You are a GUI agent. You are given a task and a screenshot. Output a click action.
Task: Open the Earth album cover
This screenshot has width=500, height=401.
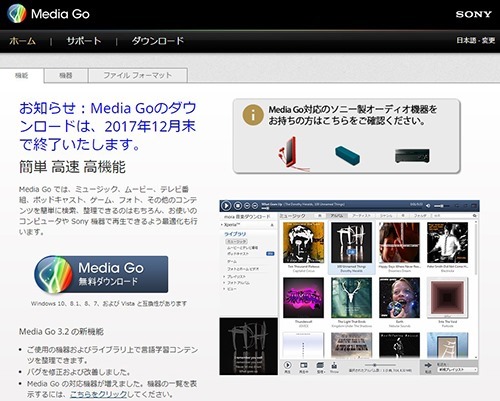click(x=399, y=298)
